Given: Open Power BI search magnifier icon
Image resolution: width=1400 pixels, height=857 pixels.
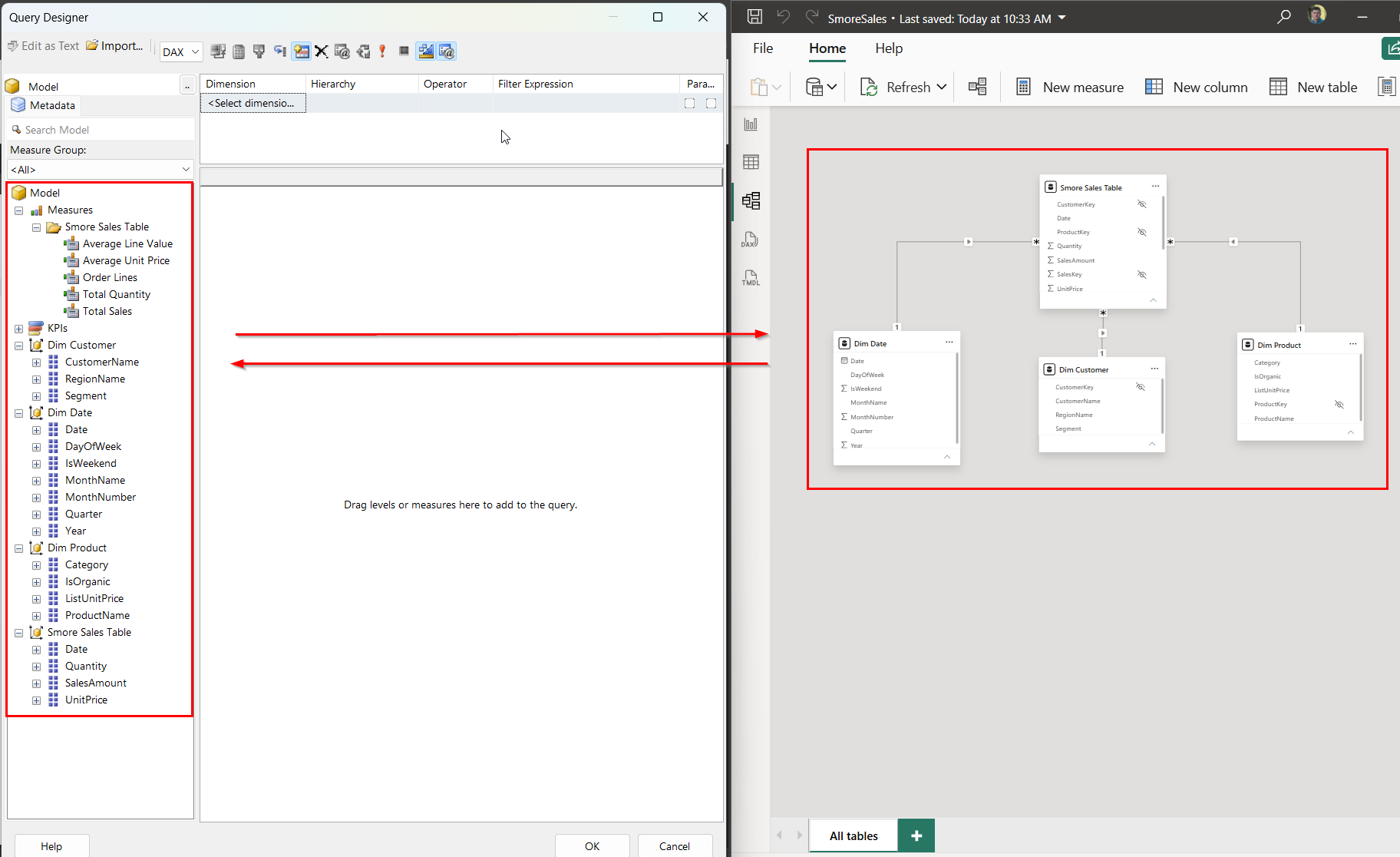Looking at the screenshot, I should click(1283, 16).
